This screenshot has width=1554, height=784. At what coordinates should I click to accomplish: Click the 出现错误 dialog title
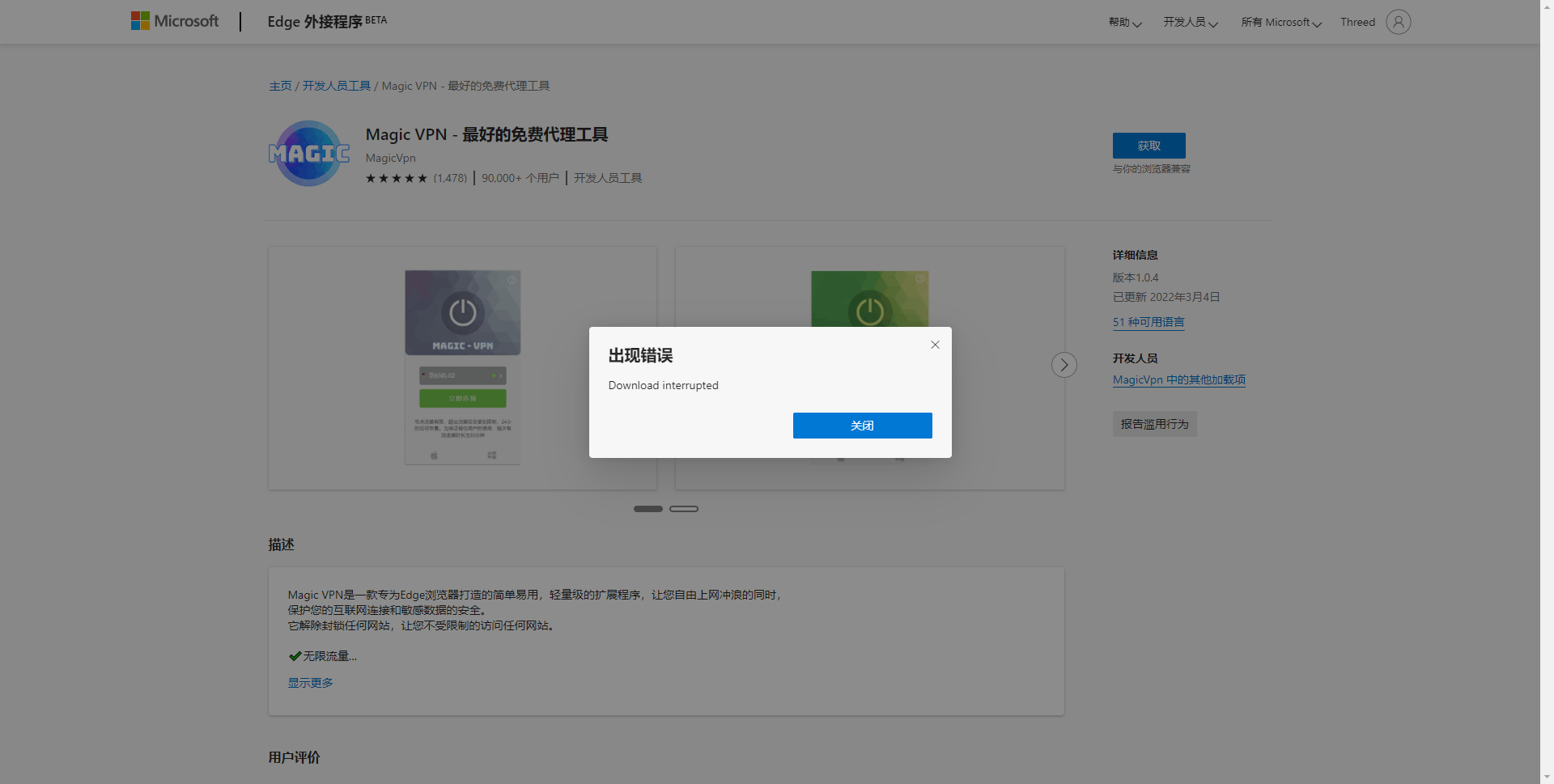[x=640, y=355]
